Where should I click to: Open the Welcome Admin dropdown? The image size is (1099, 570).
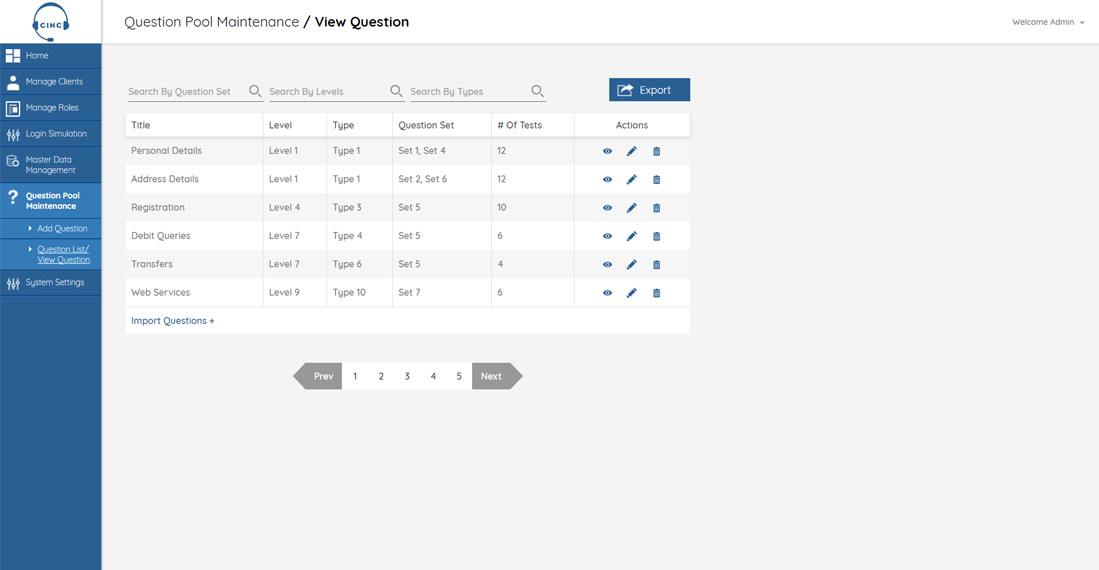(1048, 22)
